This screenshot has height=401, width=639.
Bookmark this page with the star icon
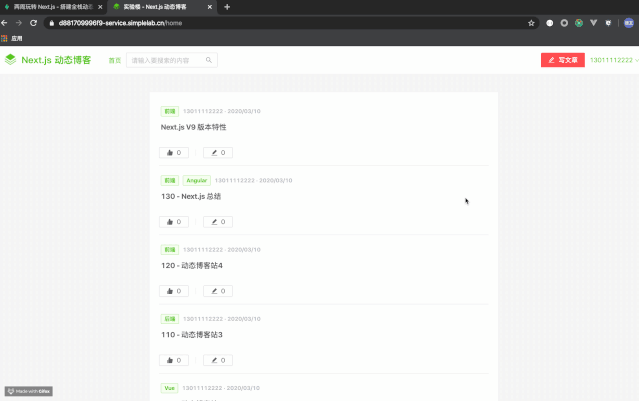click(x=531, y=23)
